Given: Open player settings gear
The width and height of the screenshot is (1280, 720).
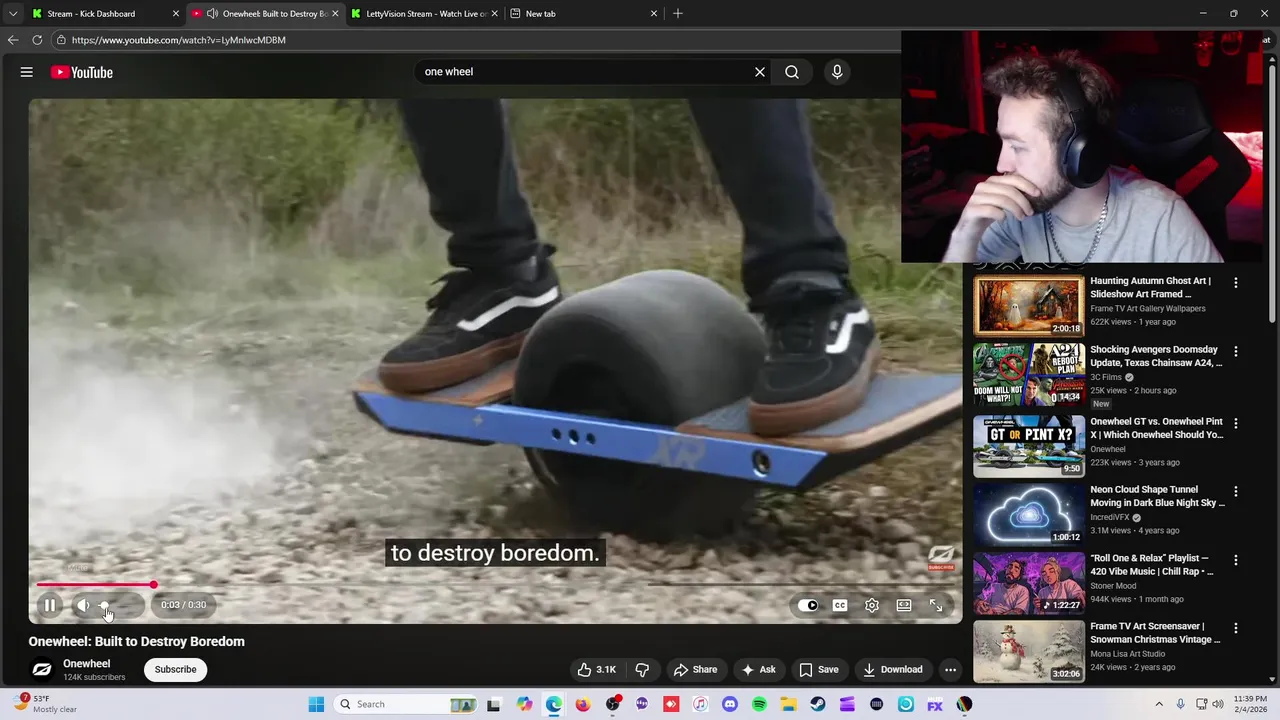Looking at the screenshot, I should [872, 605].
